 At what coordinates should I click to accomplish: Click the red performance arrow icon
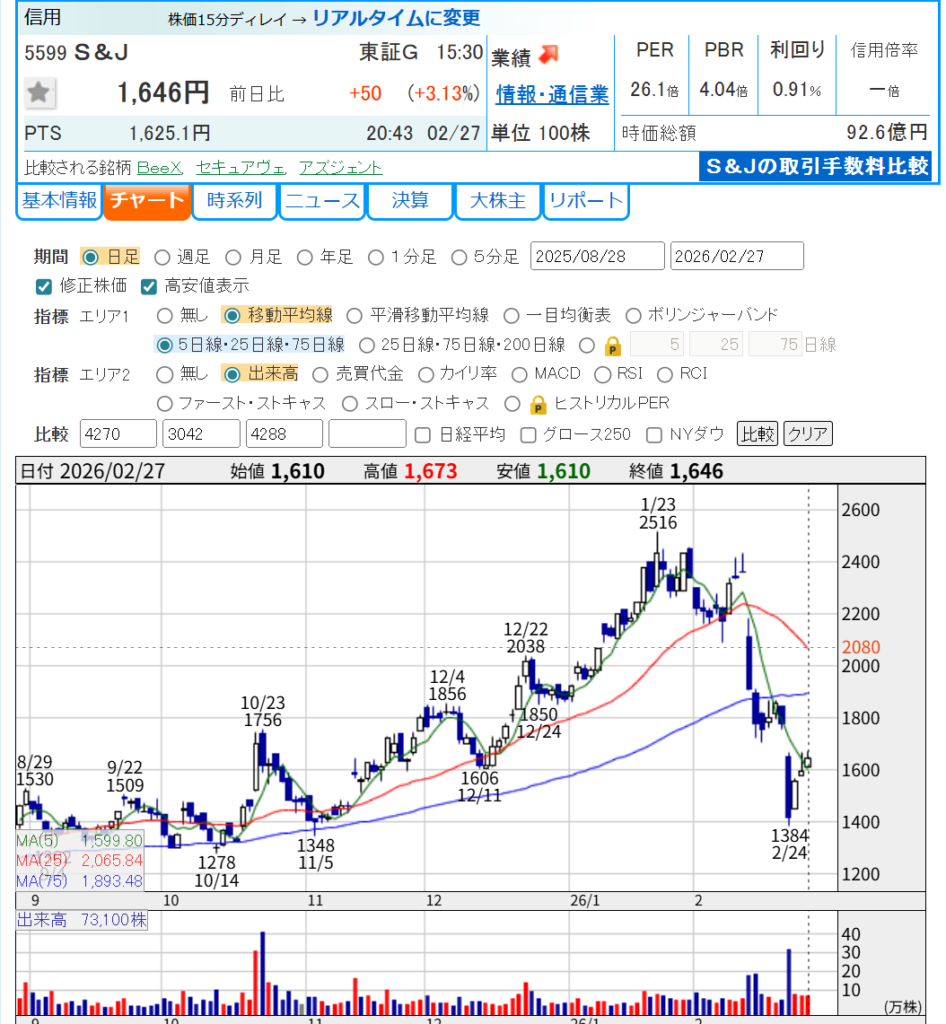click(x=550, y=54)
